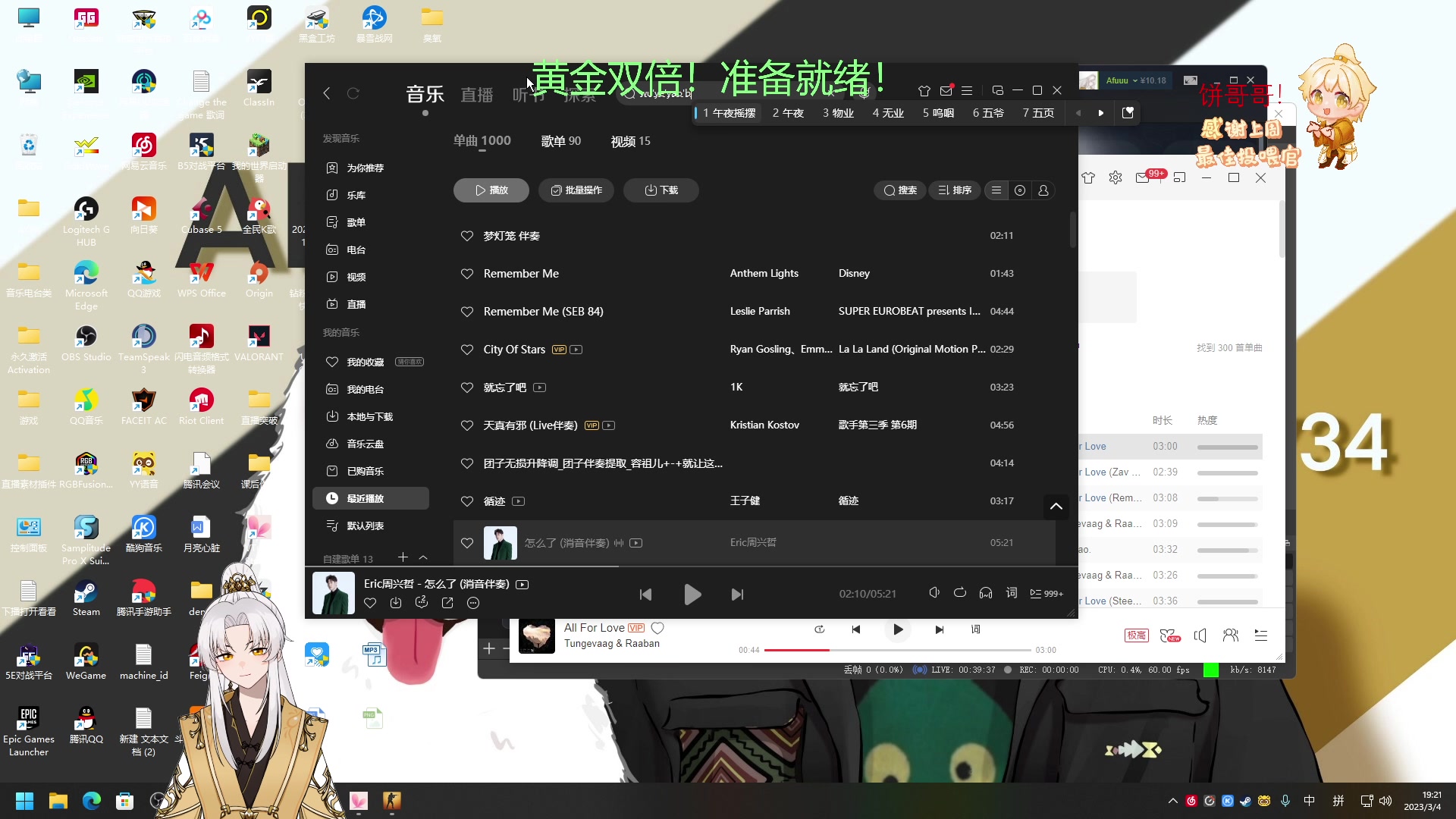
Task: Toggle heart for 循迹 row
Action: (467, 501)
